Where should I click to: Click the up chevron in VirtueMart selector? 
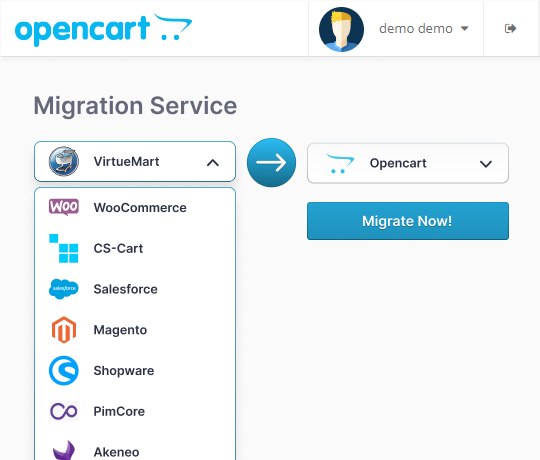point(213,163)
